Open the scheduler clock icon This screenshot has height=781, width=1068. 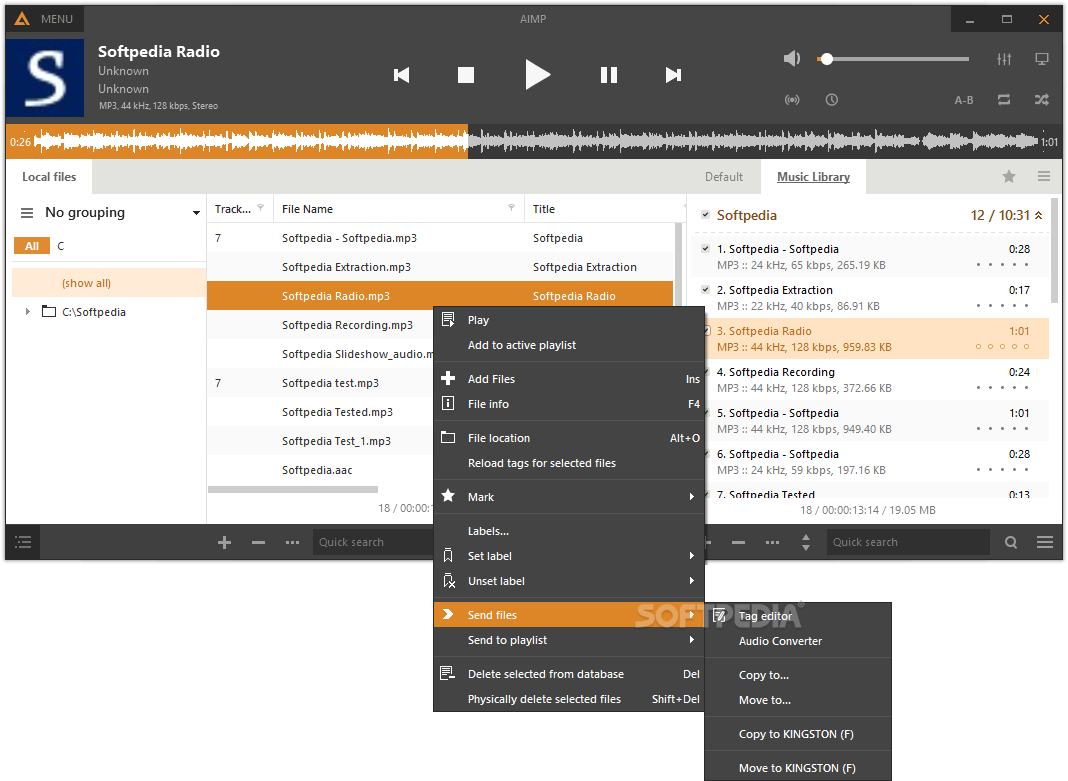(x=832, y=100)
